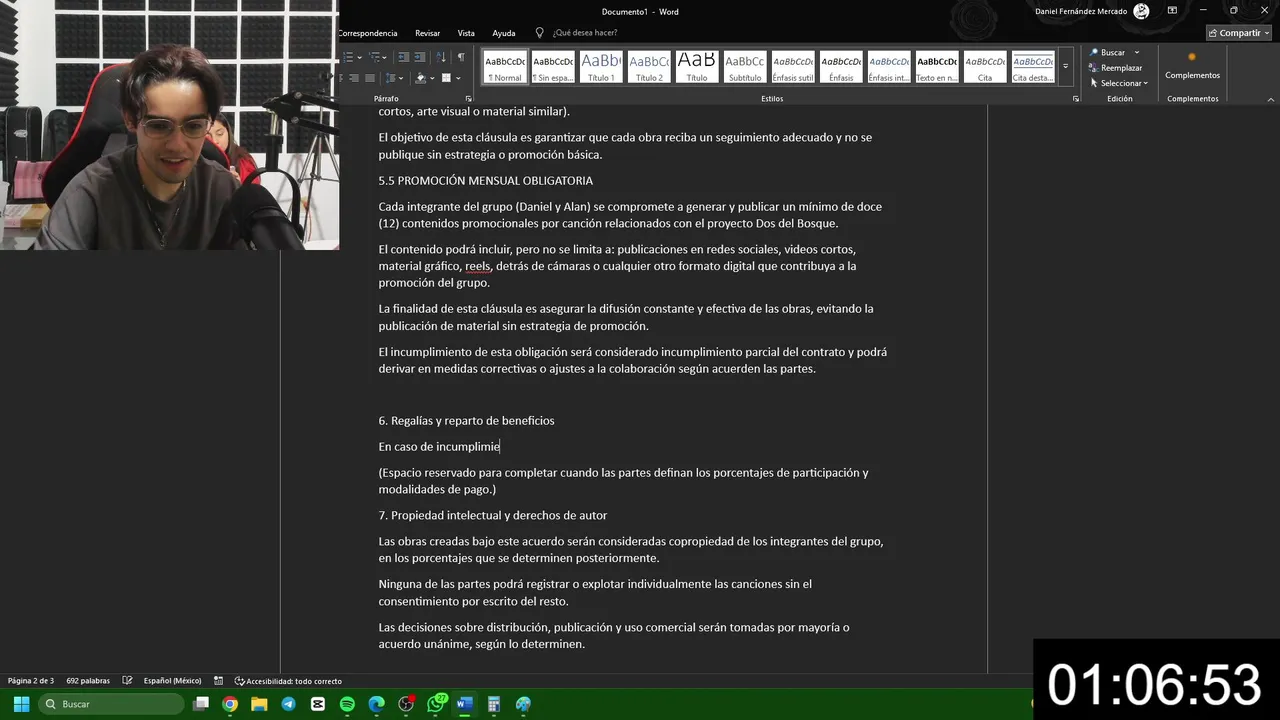1280x720 pixels.
Task: Open multilevel list dropdown arrow
Action: 385,57
